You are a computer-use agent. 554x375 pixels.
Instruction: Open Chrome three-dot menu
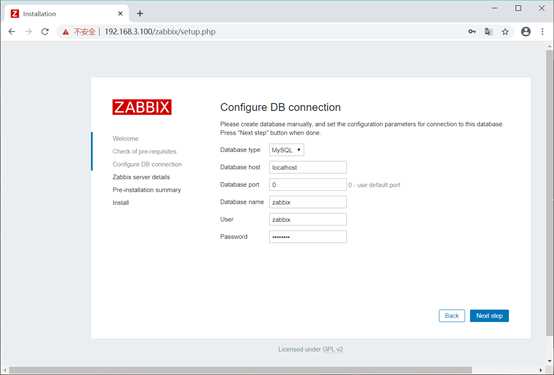[x=542, y=32]
